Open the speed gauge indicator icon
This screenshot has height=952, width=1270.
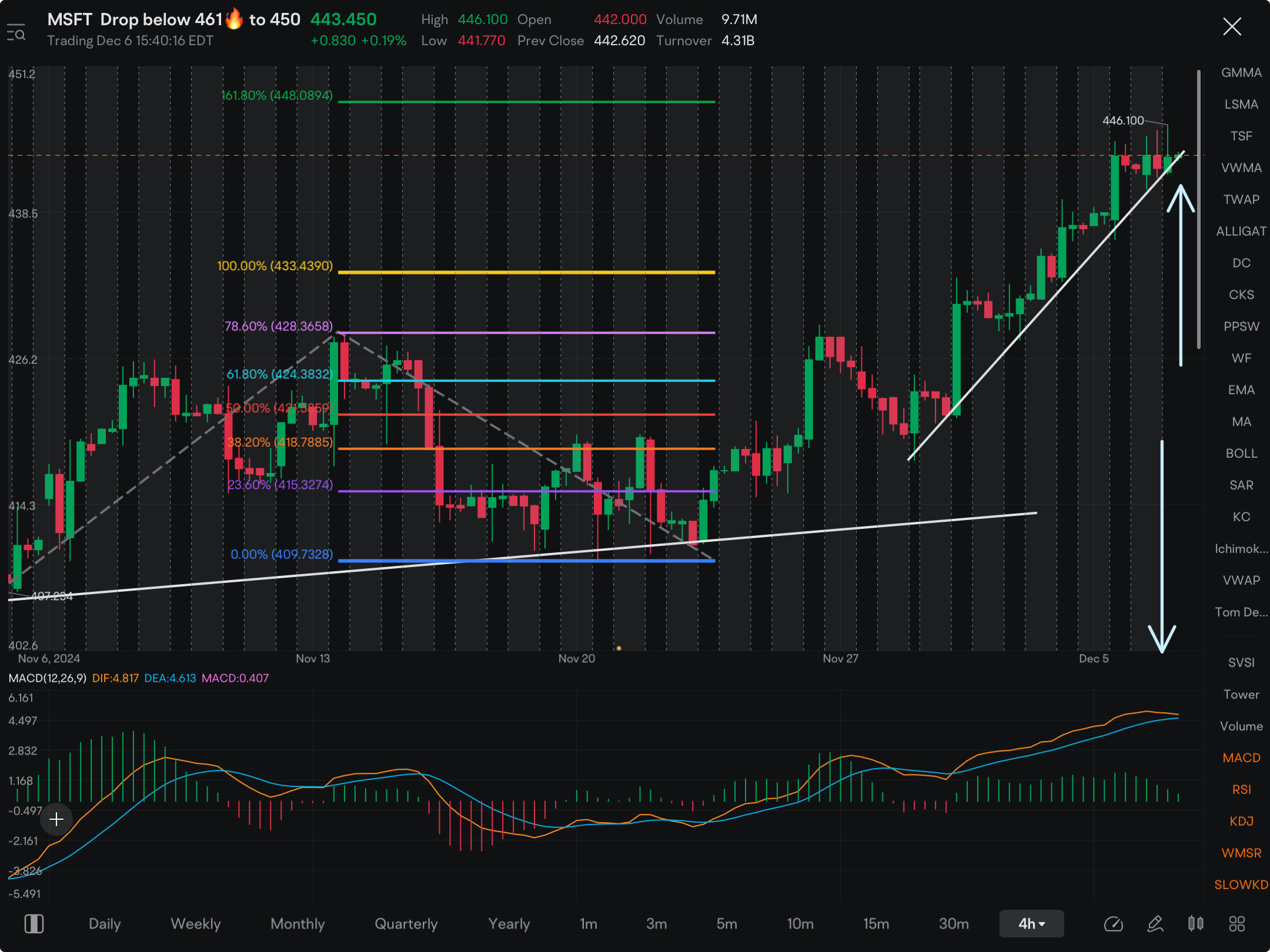pyautogui.click(x=1114, y=924)
